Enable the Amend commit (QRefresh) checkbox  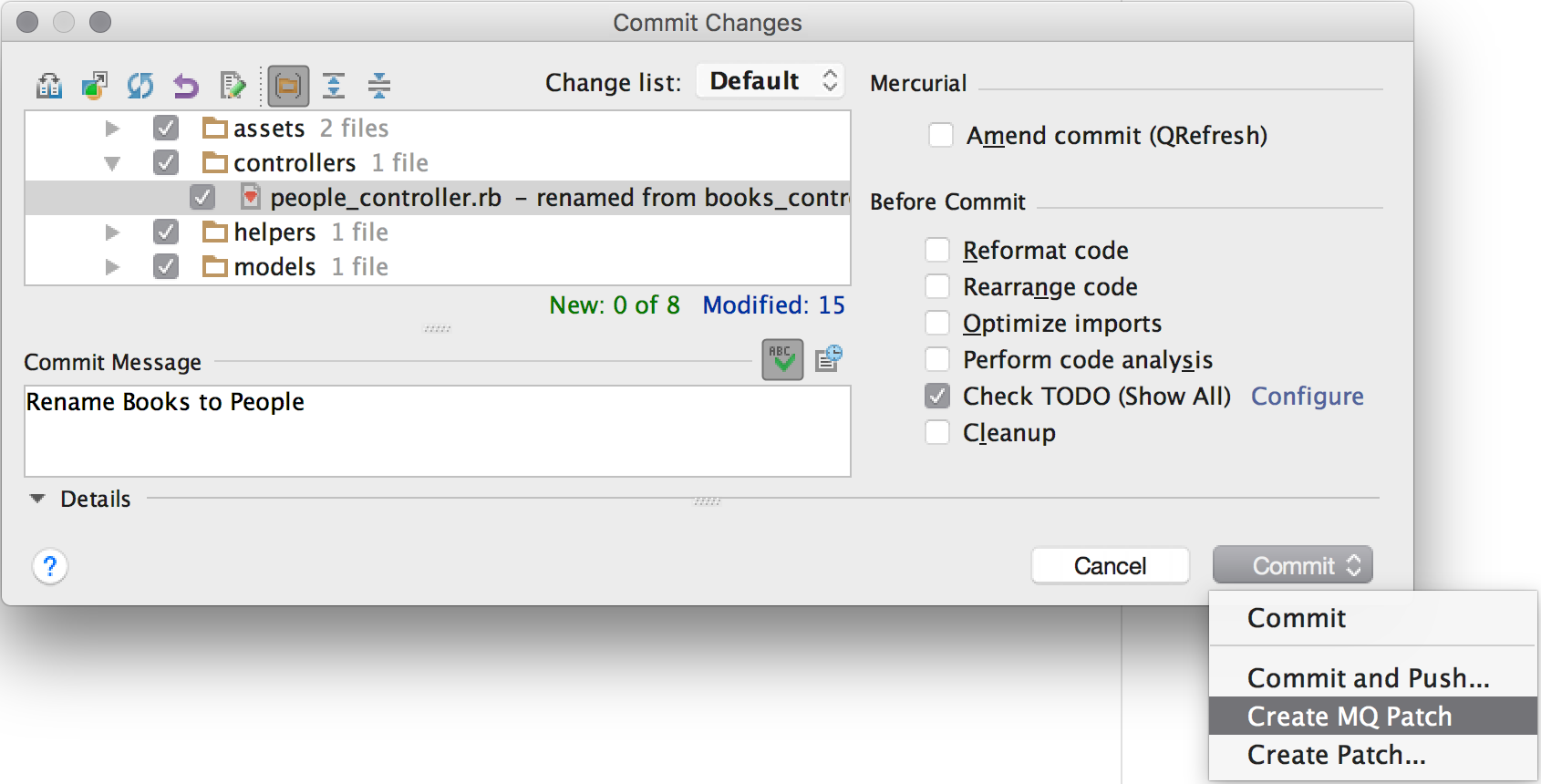(x=941, y=135)
